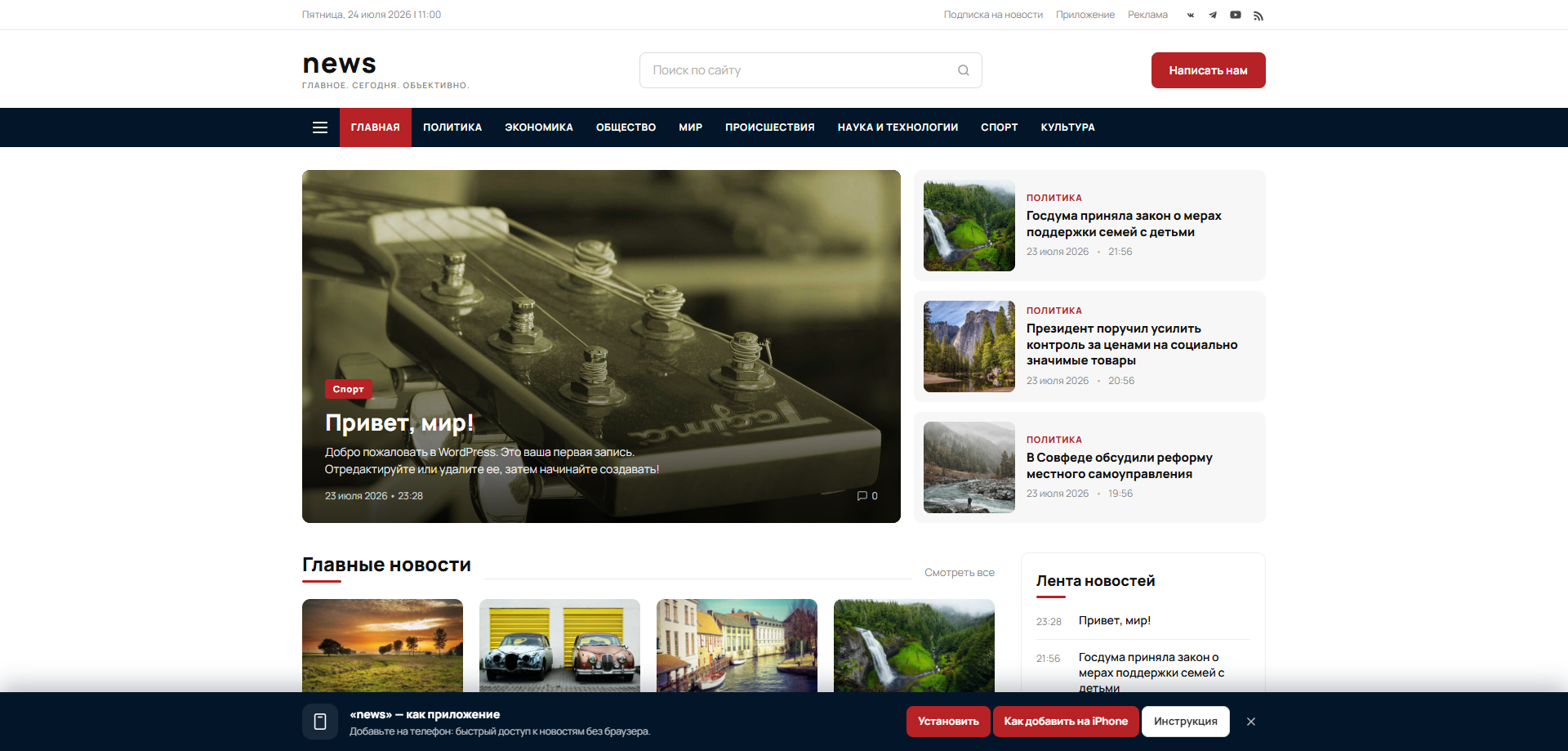This screenshot has height=751, width=1568.
Task: Open the hamburger menu icon
Action: [320, 127]
